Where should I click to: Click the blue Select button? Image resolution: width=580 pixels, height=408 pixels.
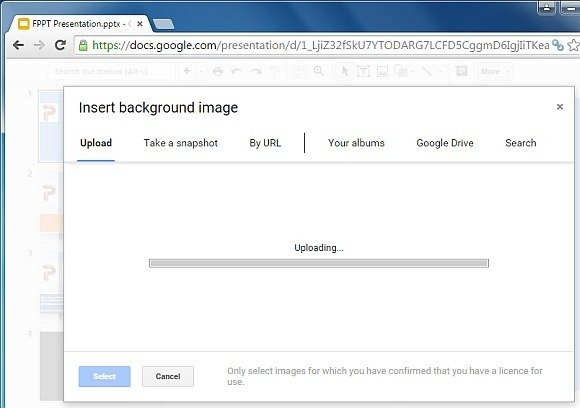click(104, 376)
